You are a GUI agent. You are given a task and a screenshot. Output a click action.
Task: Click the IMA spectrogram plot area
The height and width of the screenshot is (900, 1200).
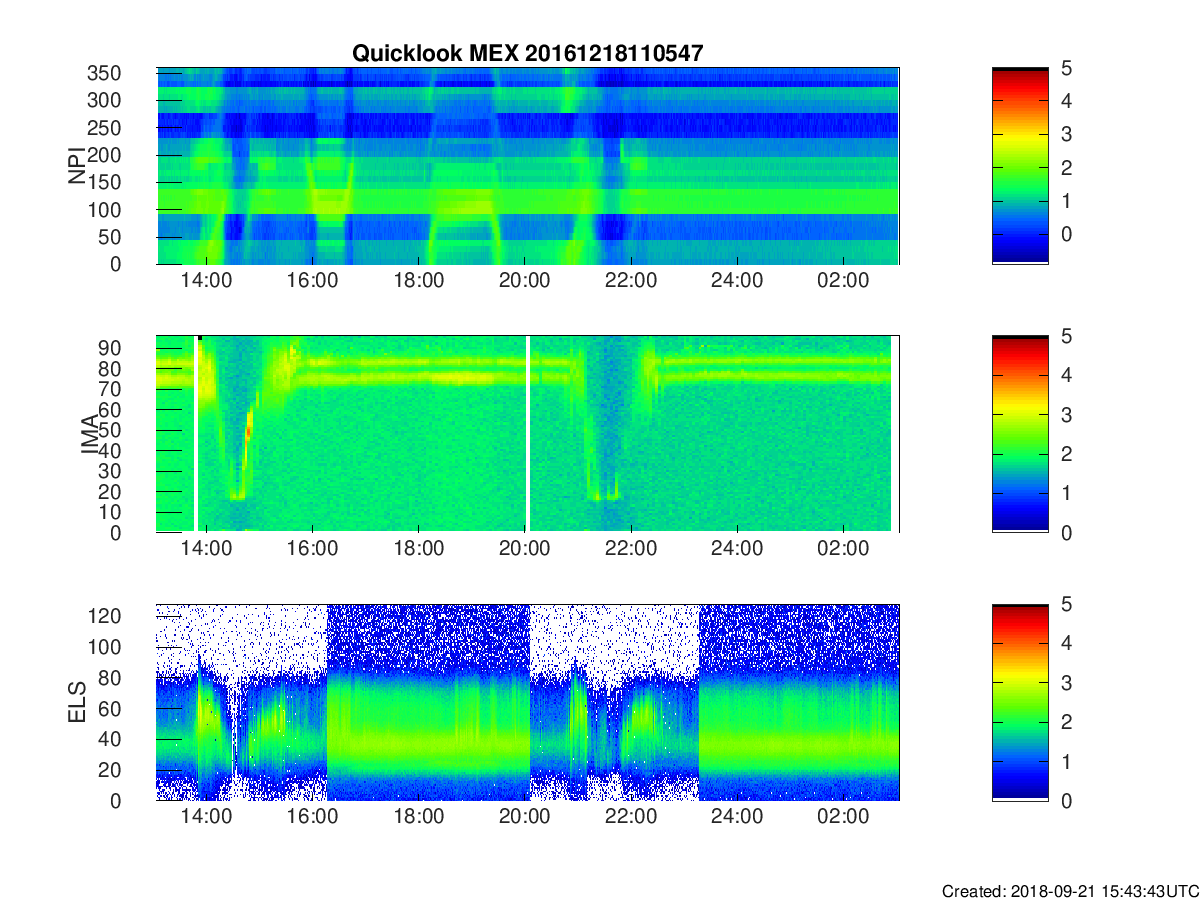(x=528, y=434)
